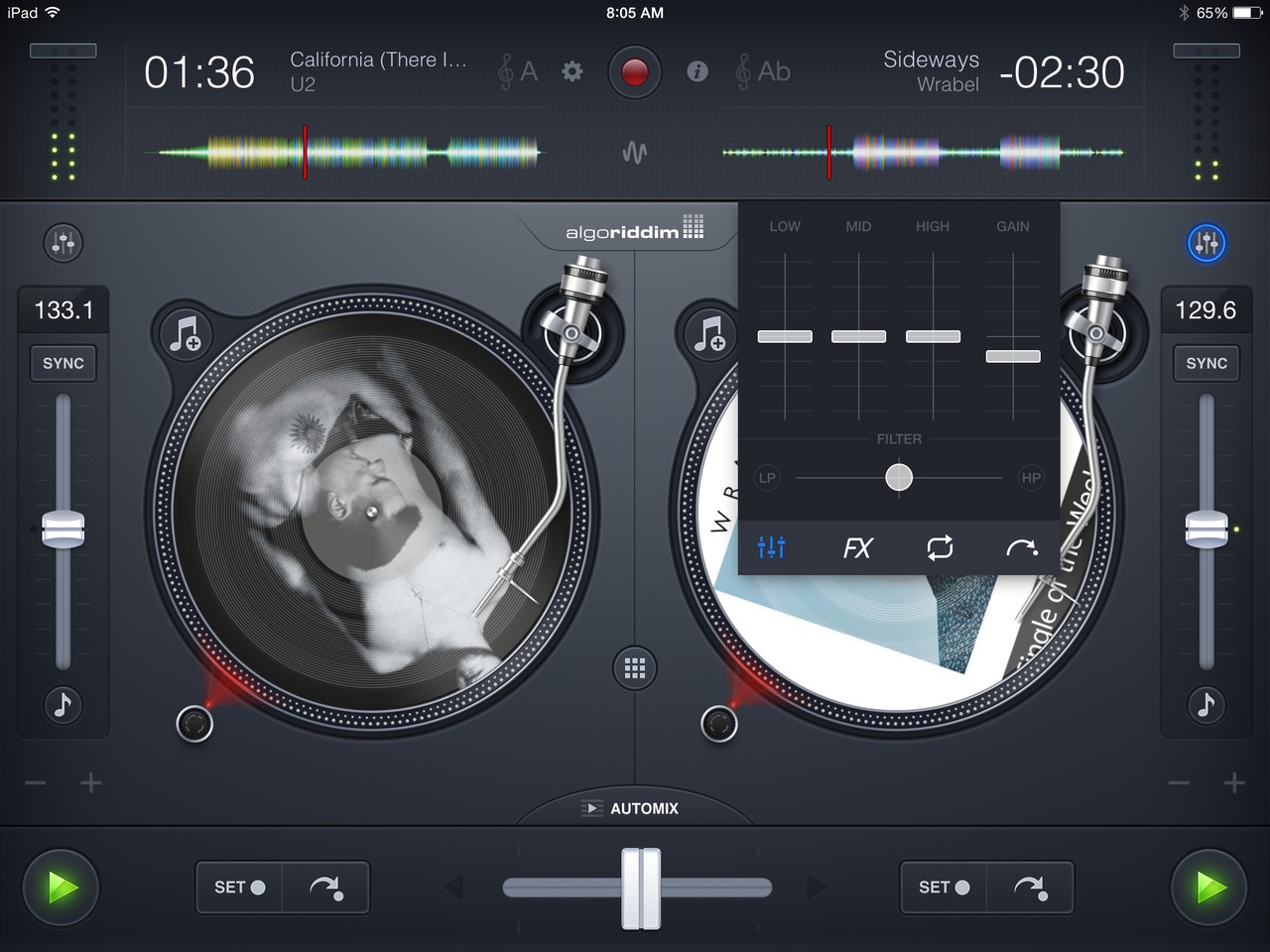Click the left deck tempo fader handle
1270x952 pixels.
pos(63,529)
